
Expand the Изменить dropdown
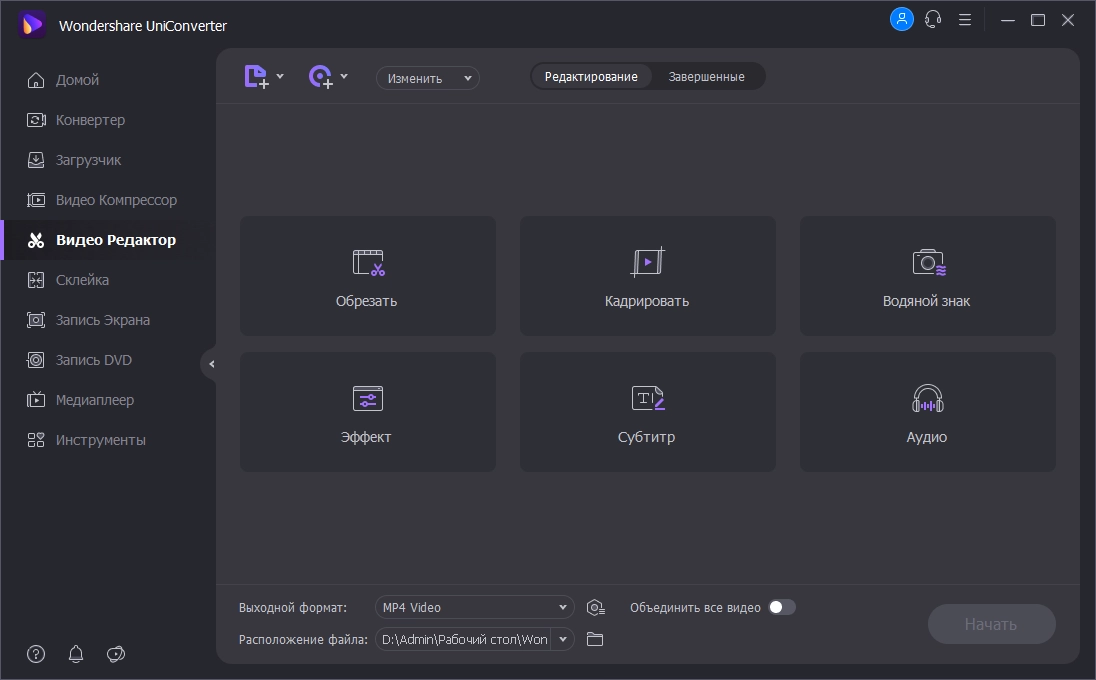tap(428, 78)
